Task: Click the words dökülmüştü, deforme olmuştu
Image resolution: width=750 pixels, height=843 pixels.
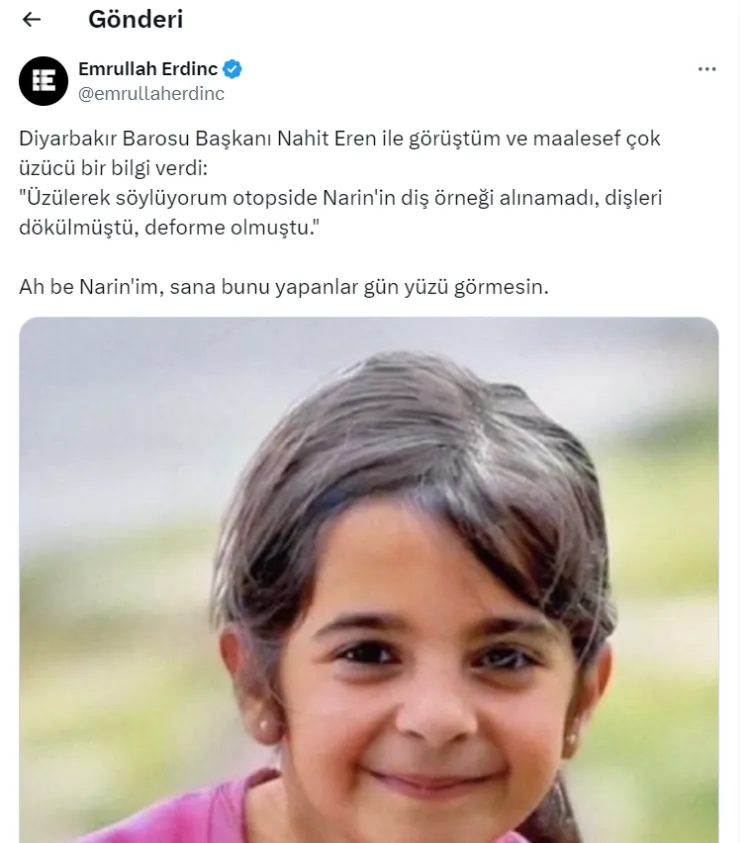Action: [169, 227]
